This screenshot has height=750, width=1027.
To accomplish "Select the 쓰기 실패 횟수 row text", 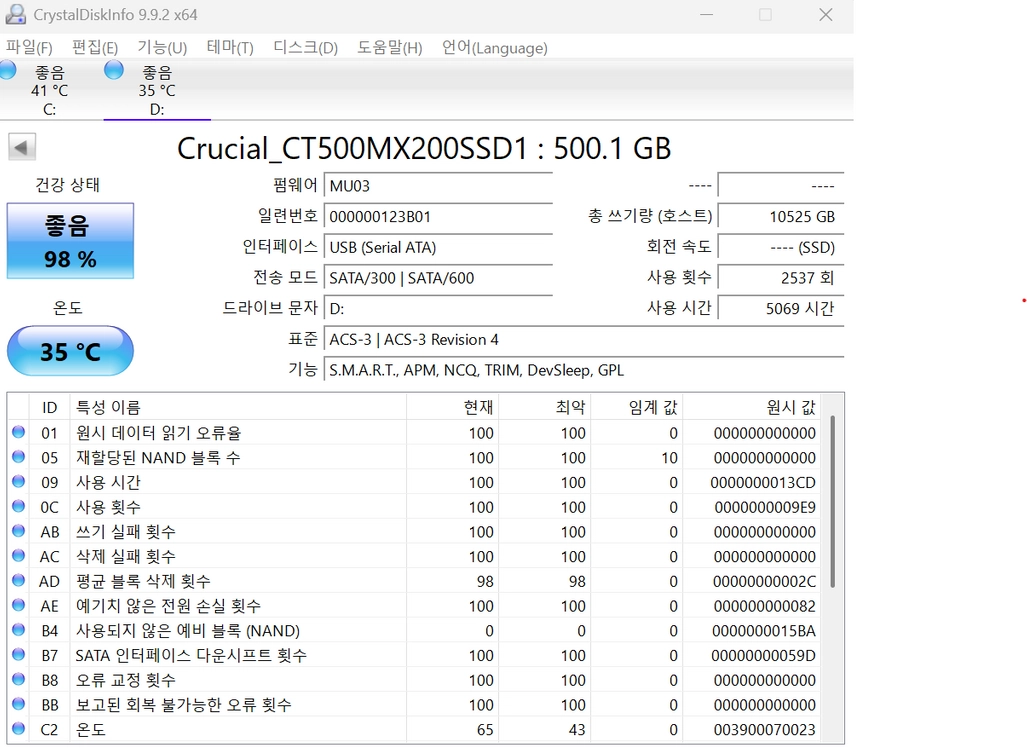I will point(126,532).
